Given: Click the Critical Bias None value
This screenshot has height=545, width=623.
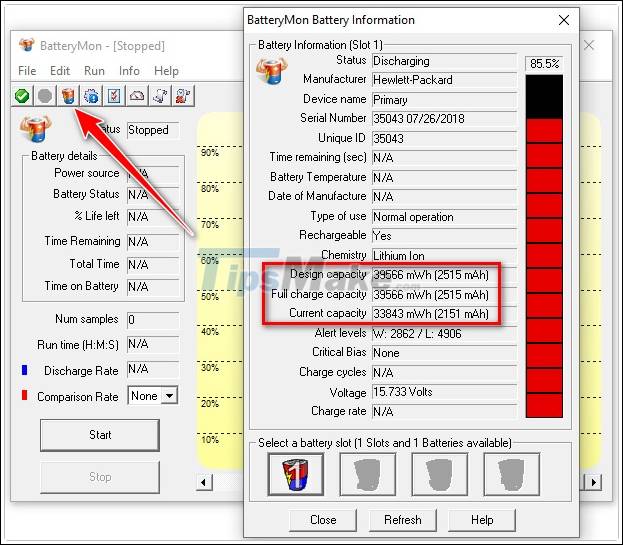Looking at the screenshot, I should [x=444, y=353].
